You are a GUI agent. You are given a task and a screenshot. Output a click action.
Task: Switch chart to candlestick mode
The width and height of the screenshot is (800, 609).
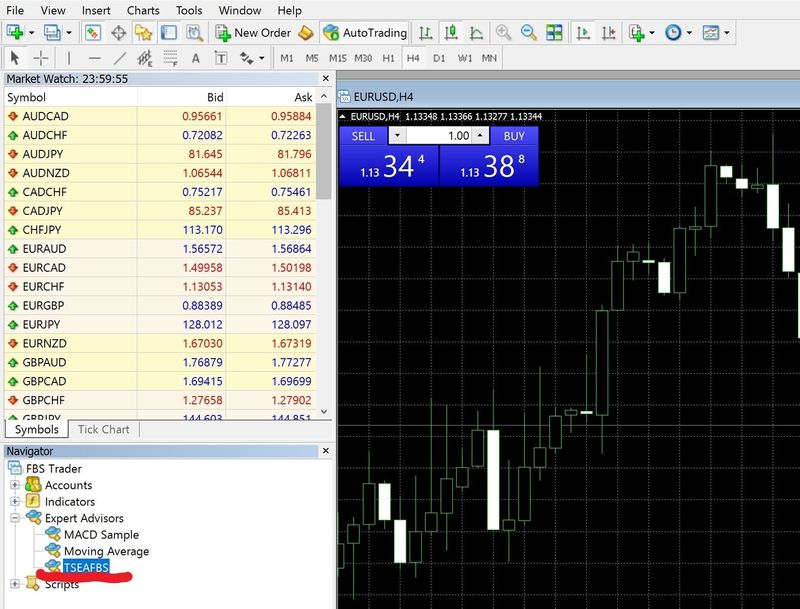452,33
